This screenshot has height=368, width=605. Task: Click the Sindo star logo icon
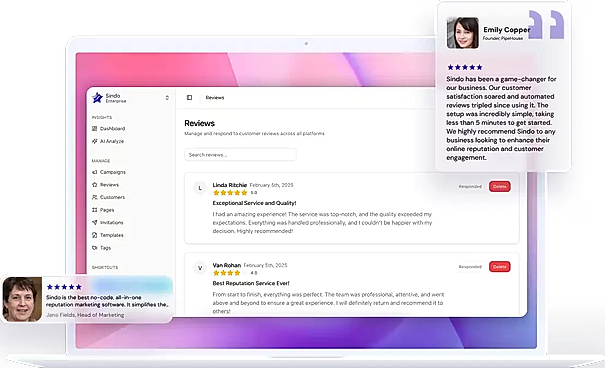tap(97, 98)
